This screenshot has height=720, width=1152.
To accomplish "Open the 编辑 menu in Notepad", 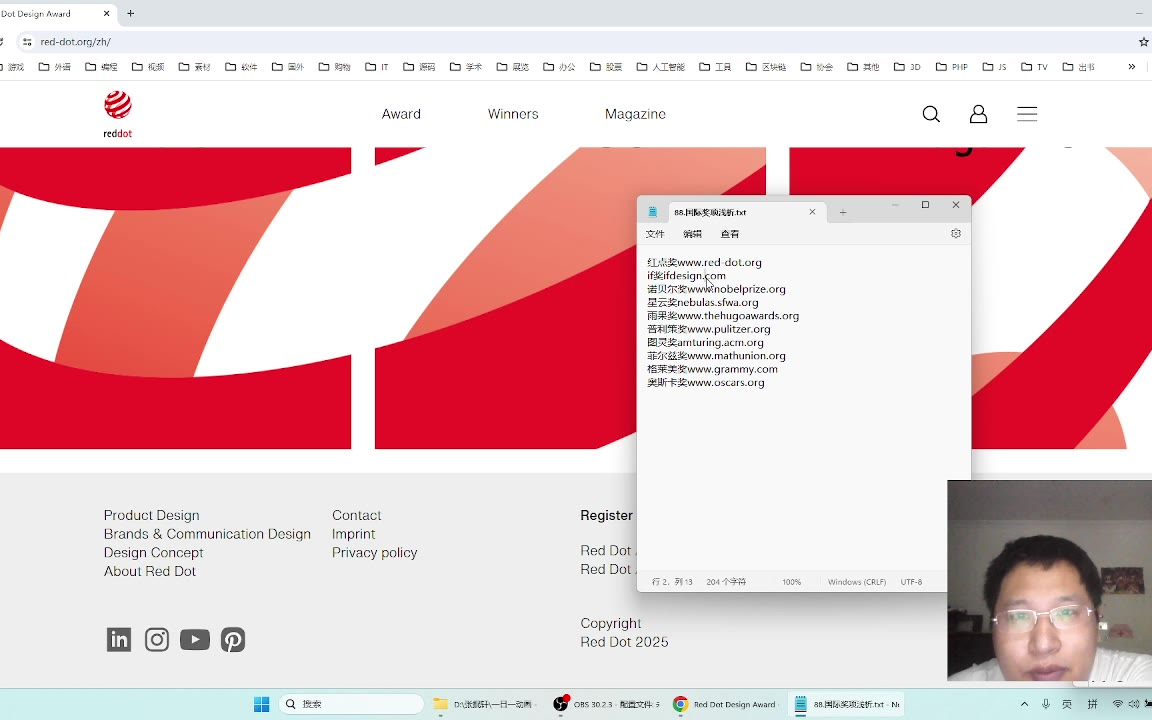I will tap(692, 234).
